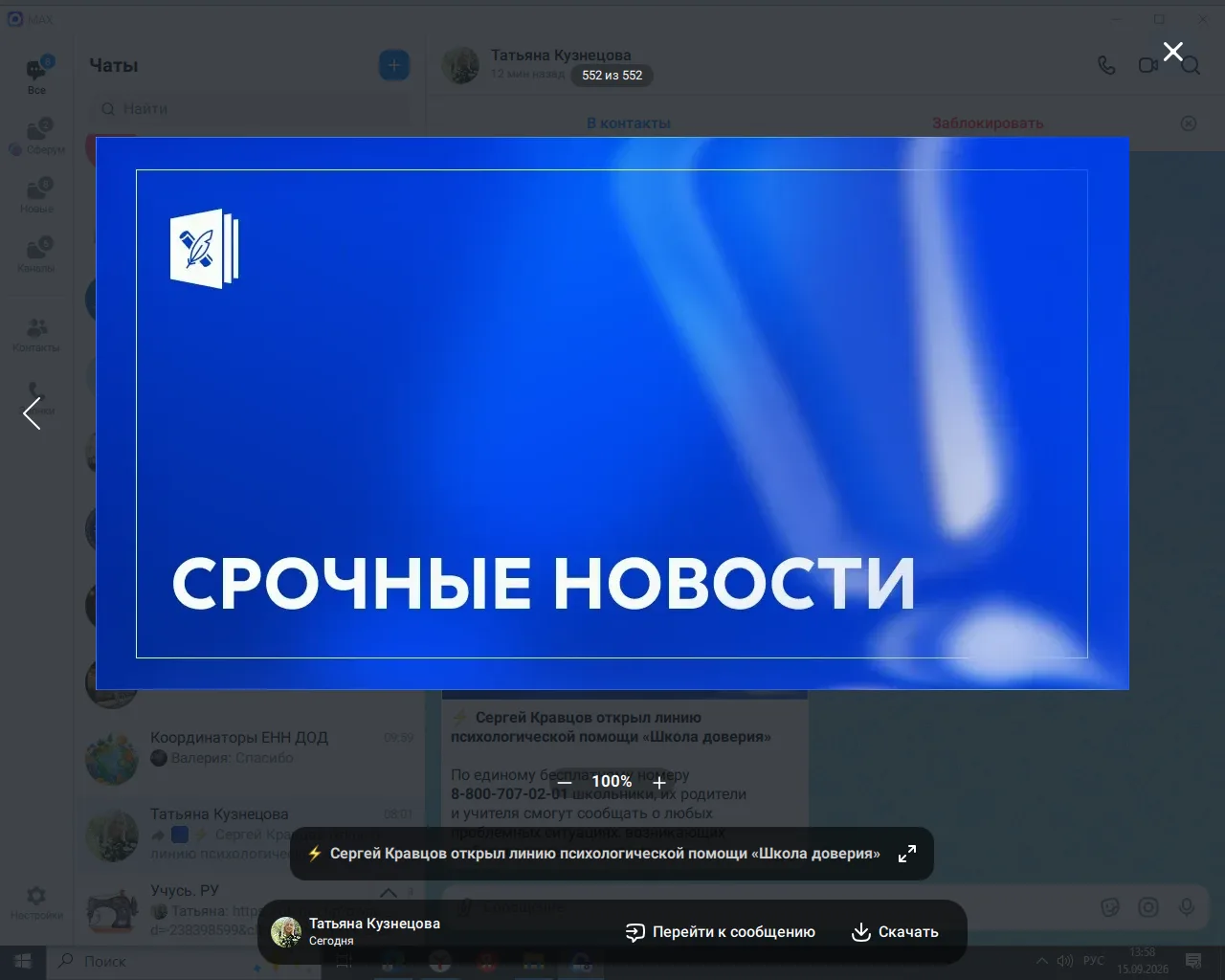This screenshot has width=1225, height=980.
Task: Click the camera icon in message box
Action: point(1148,907)
